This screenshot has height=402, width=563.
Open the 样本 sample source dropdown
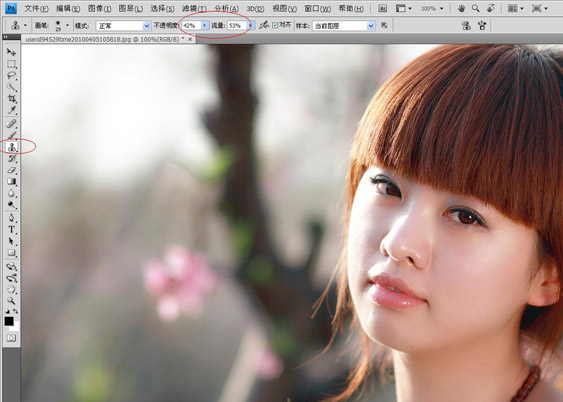click(344, 26)
